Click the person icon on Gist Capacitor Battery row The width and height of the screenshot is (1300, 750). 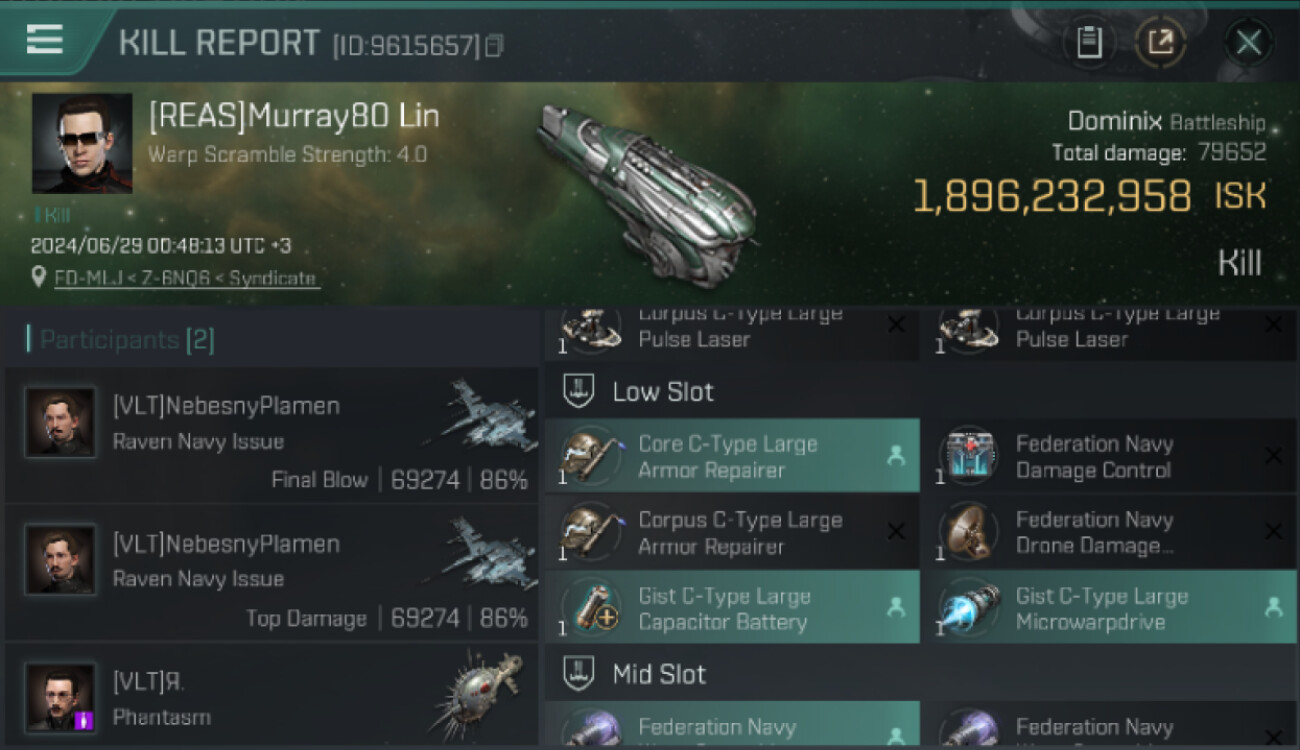tap(896, 608)
